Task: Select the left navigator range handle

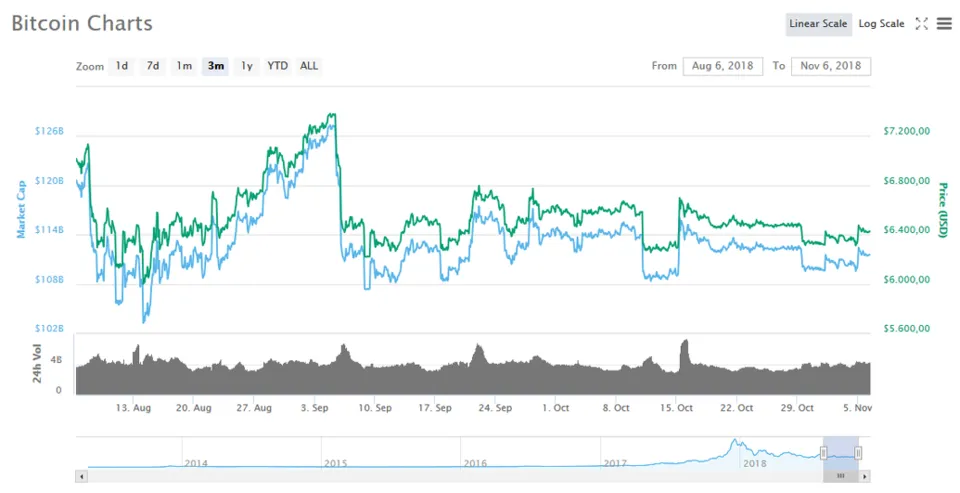Action: tap(823, 453)
